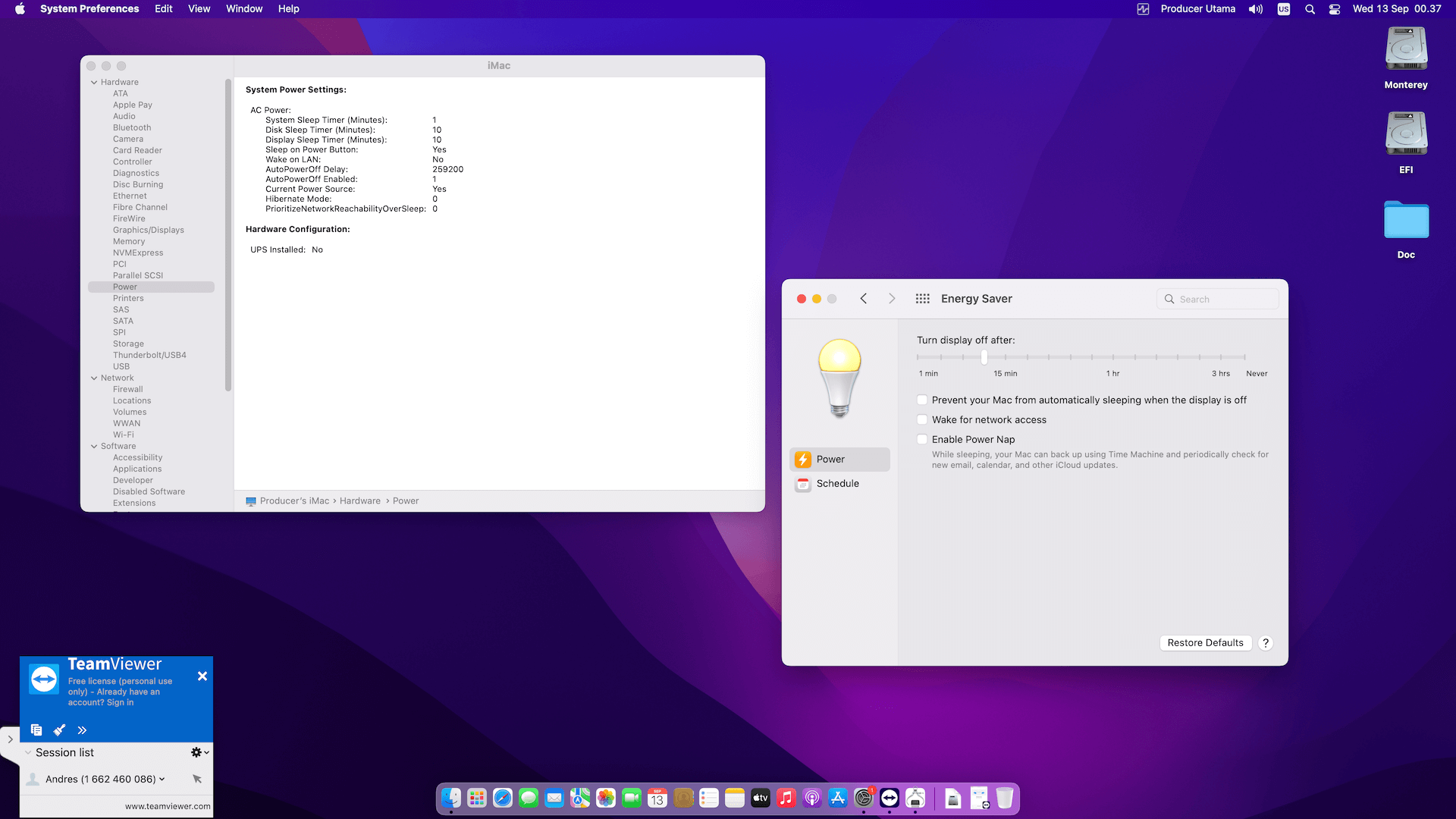1456x819 pixels.
Task: Open the Notes app in the Dock
Action: click(735, 798)
